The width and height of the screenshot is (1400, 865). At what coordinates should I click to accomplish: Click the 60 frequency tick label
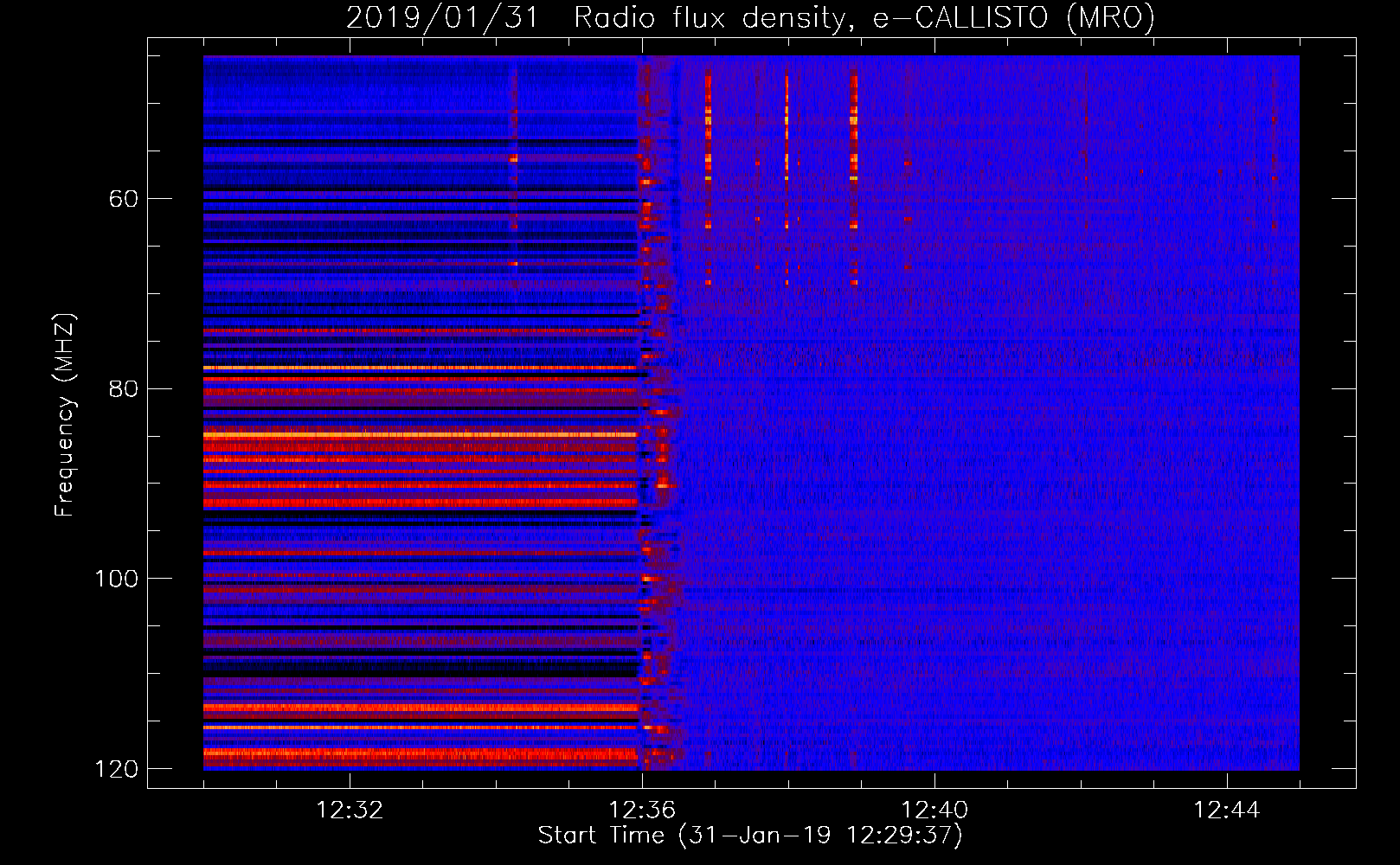point(124,199)
